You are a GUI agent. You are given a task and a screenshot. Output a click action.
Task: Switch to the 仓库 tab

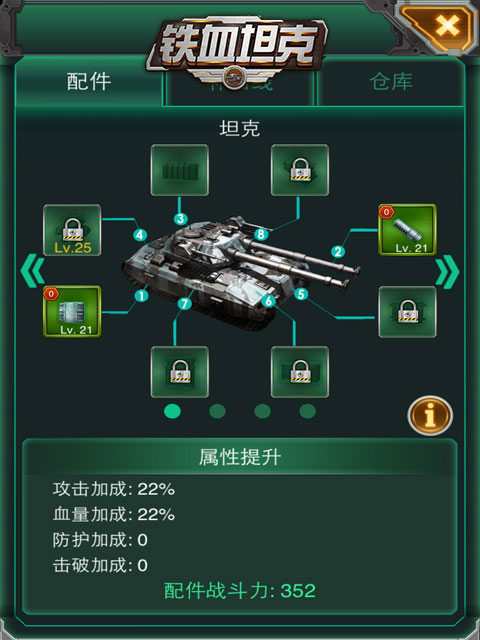(391, 82)
